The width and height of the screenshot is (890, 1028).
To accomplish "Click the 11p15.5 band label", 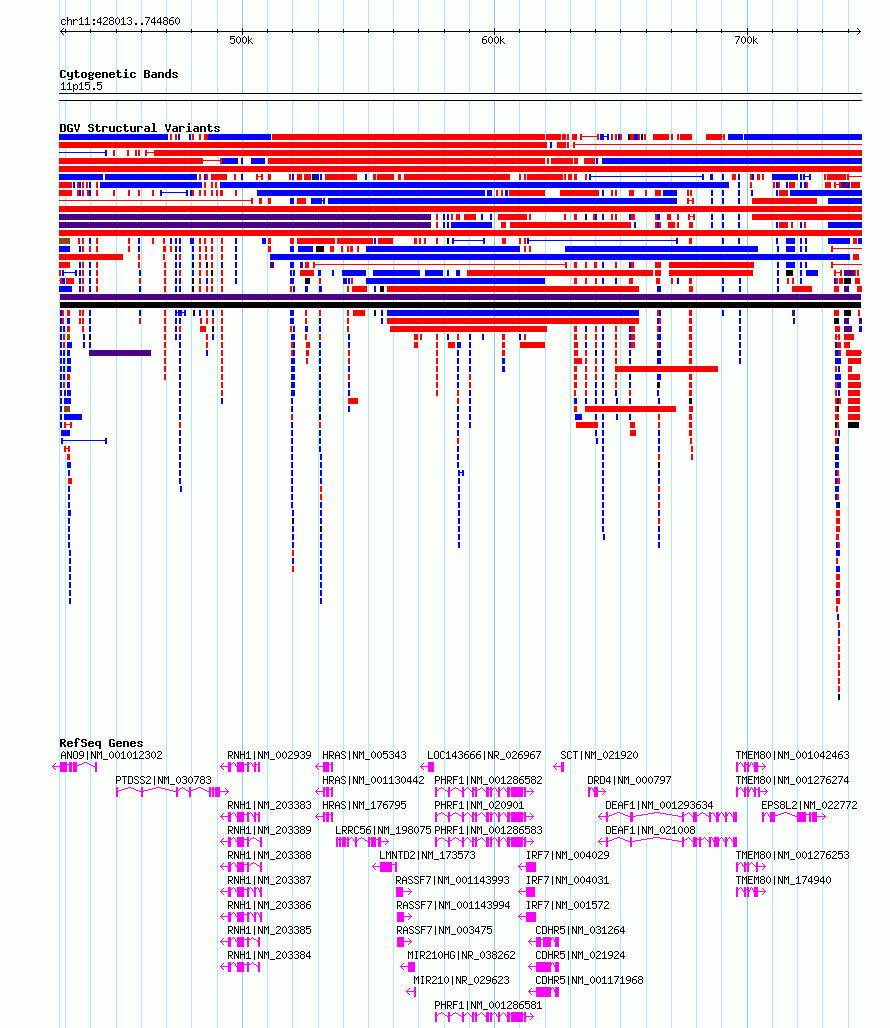I will (x=81, y=87).
